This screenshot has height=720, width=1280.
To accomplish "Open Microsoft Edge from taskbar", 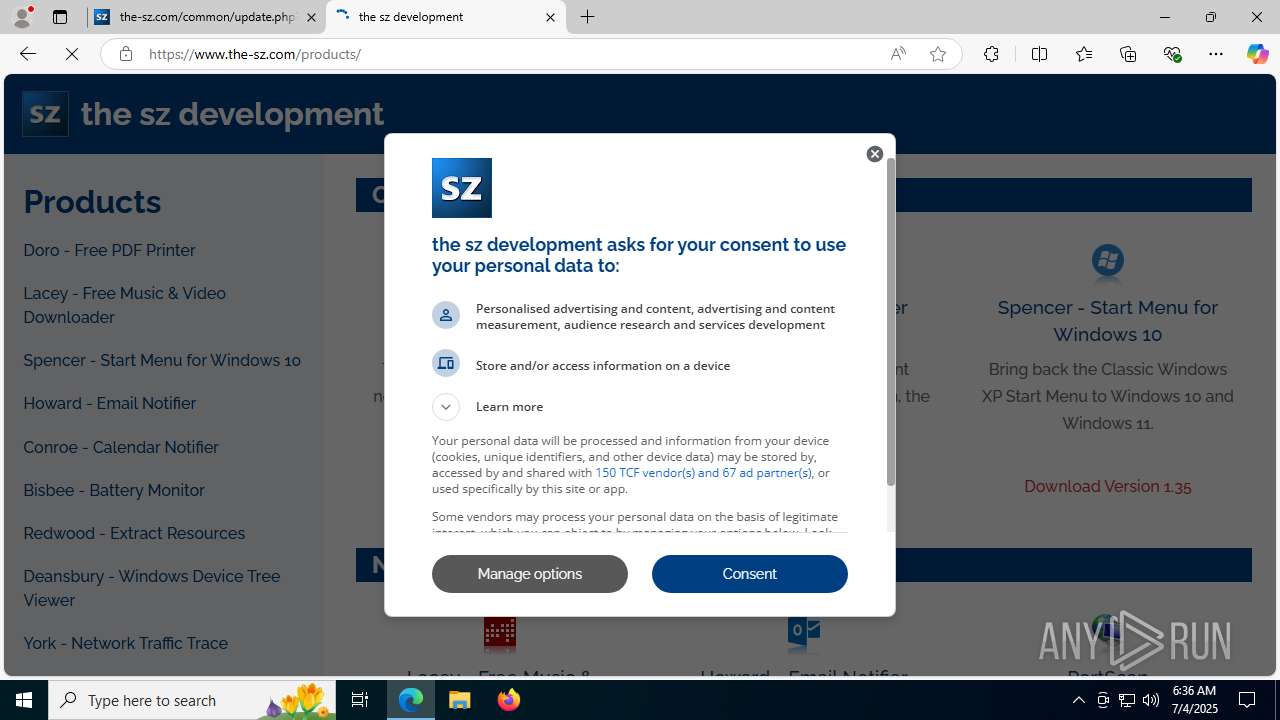I will tap(411, 700).
